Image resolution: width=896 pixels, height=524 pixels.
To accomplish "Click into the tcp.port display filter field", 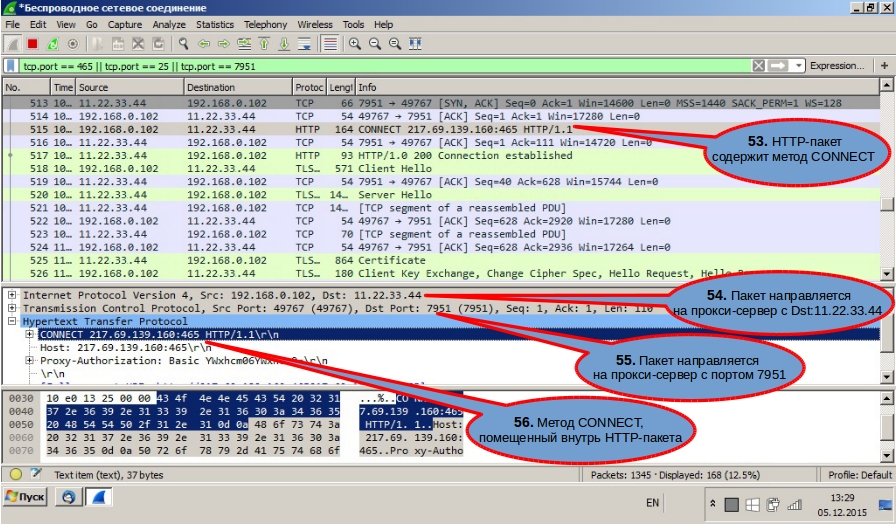I will tap(386, 66).
